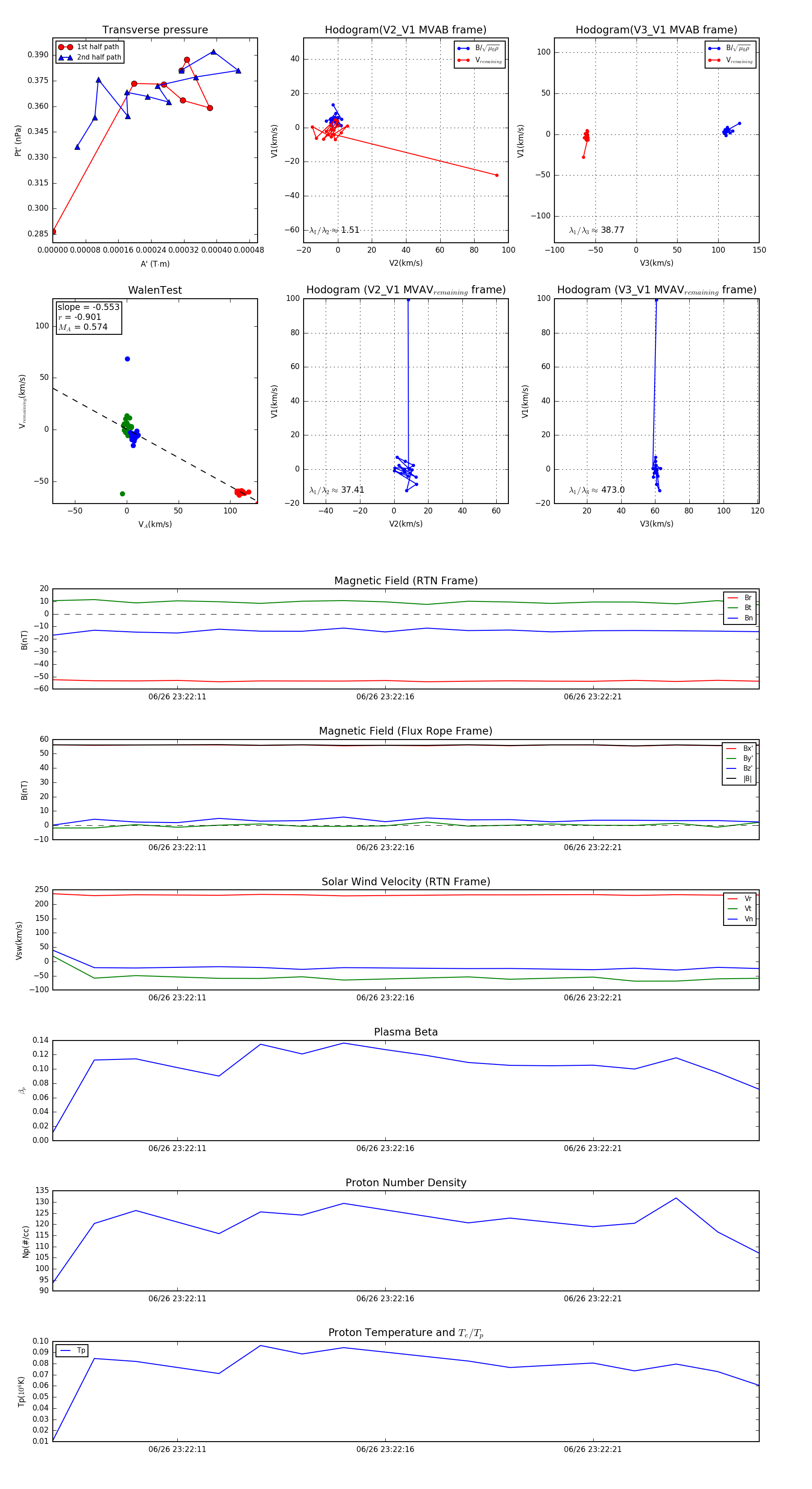Select the 'Vn' legend entry

coord(740,919)
